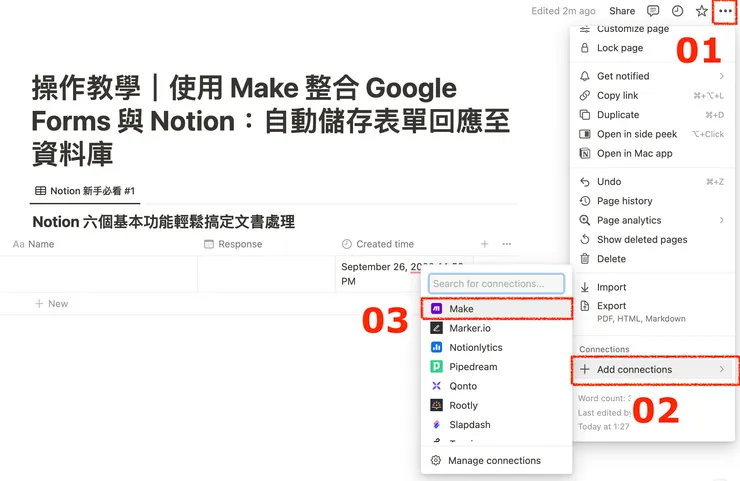Select Import menu item
Viewport: 740px width, 481px height.
(x=652, y=287)
